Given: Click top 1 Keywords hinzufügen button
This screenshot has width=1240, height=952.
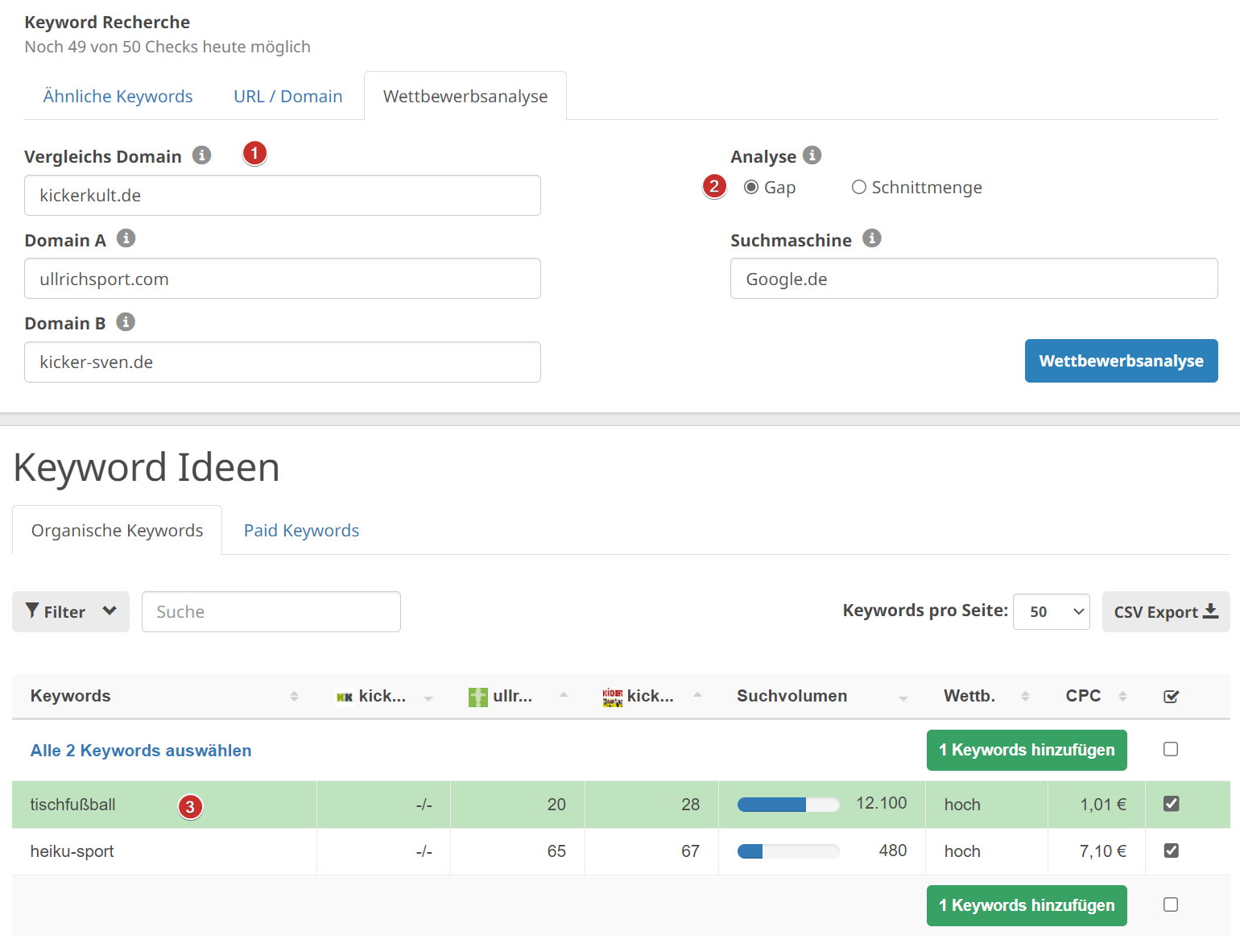Looking at the screenshot, I should pos(1027,750).
